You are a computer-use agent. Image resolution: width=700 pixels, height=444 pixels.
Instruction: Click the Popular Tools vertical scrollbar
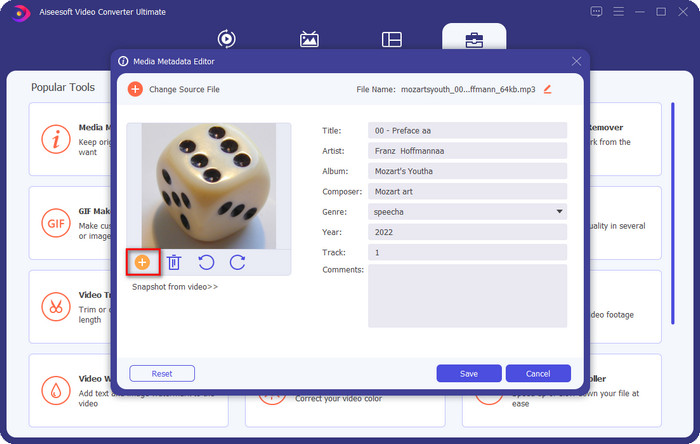[x=673, y=213]
